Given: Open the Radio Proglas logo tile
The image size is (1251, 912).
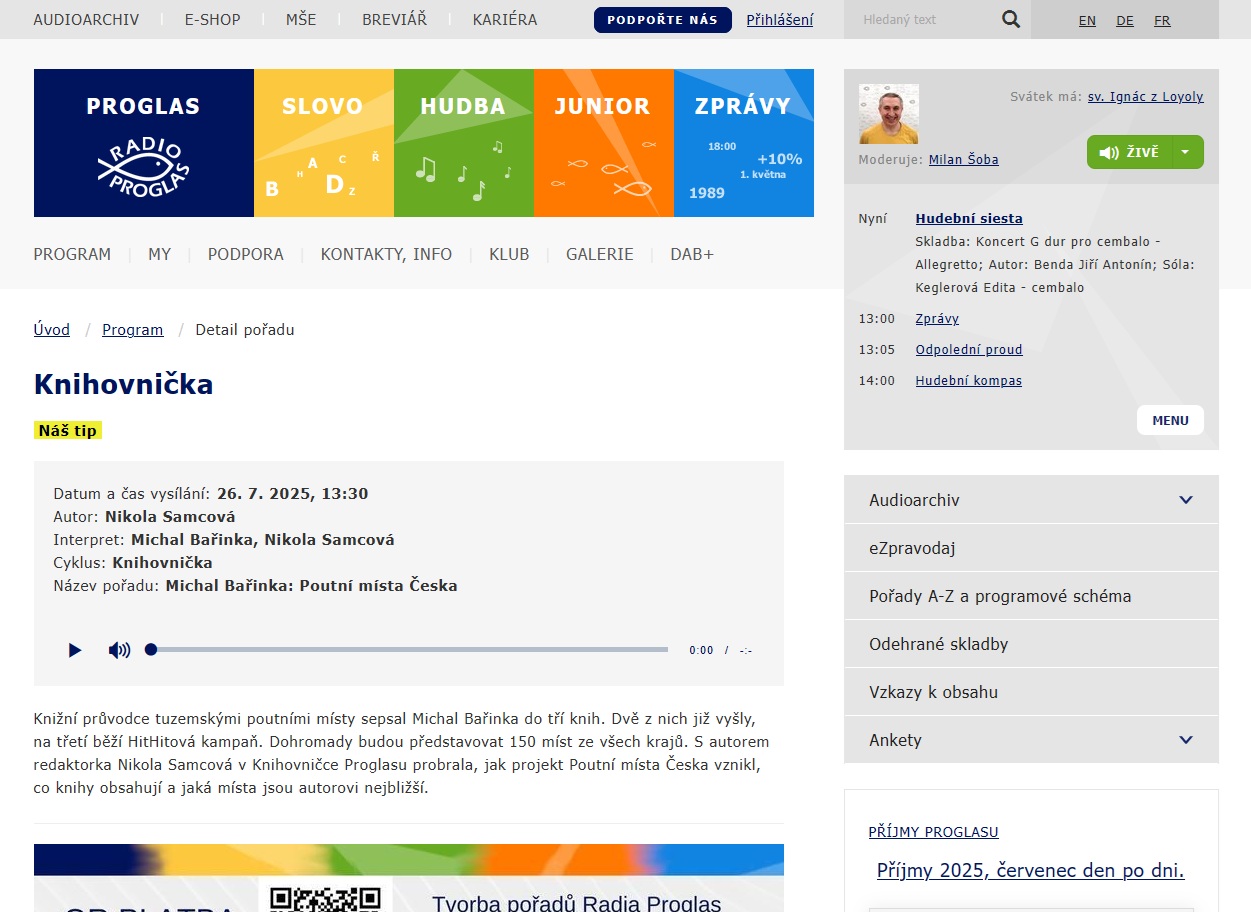Looking at the screenshot, I should tap(144, 143).
